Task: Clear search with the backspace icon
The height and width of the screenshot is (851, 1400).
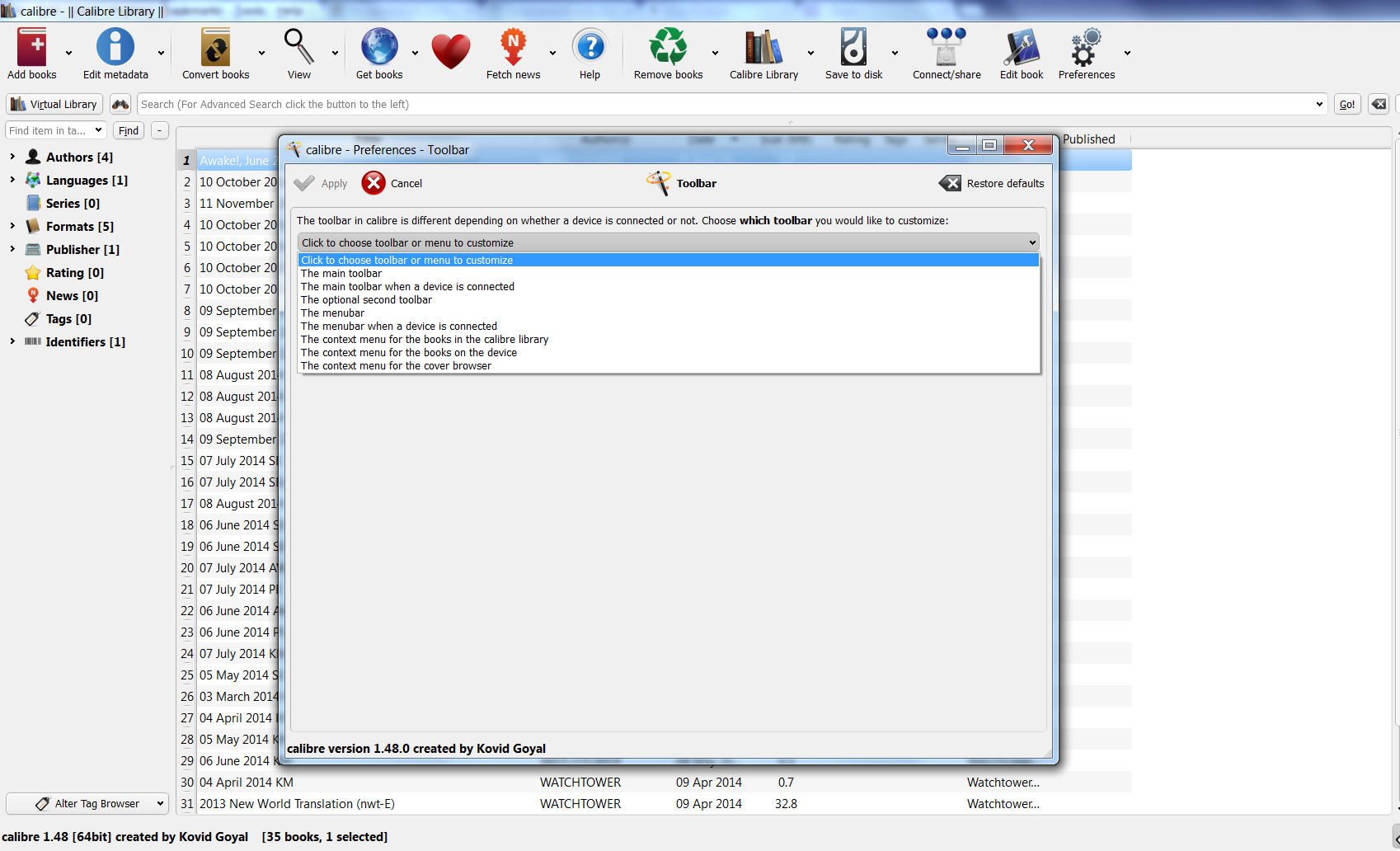Action: (1379, 105)
